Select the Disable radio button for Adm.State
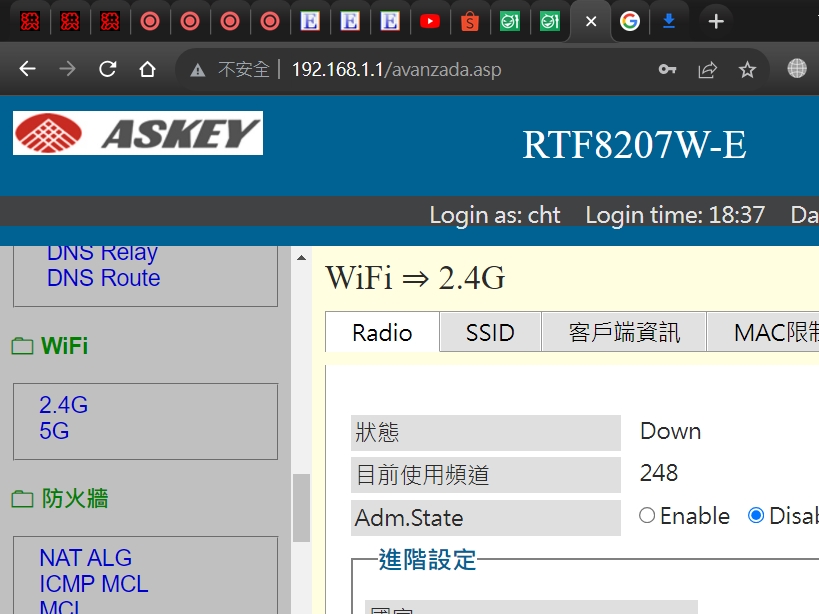 point(757,515)
